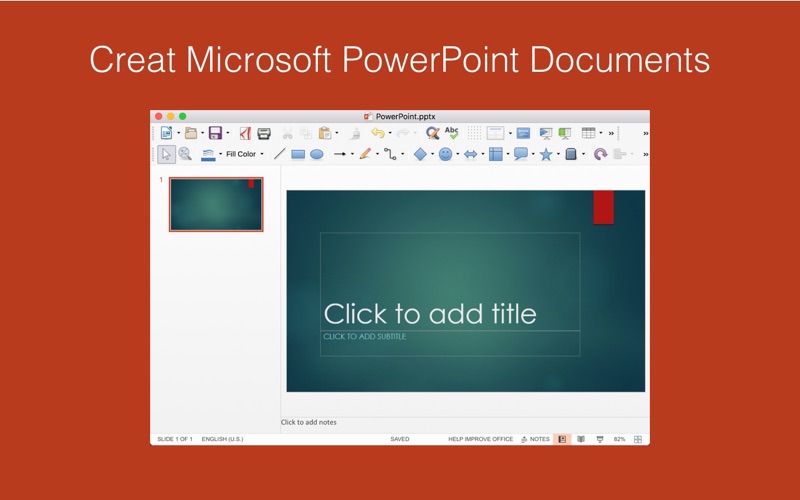
Task: Click the 'Click to add notes' area
Action: tap(309, 422)
